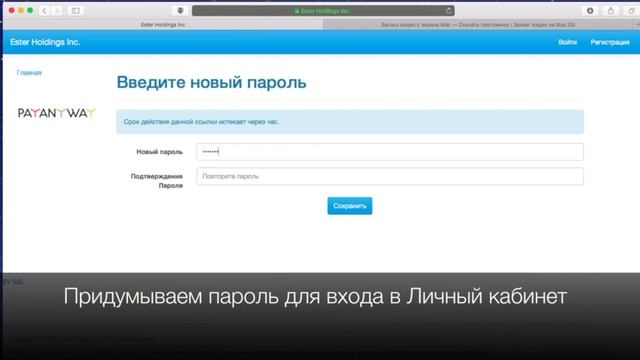Click the Safari share icon
The height and width of the screenshot is (360, 640).
pyautogui.click(x=611, y=11)
